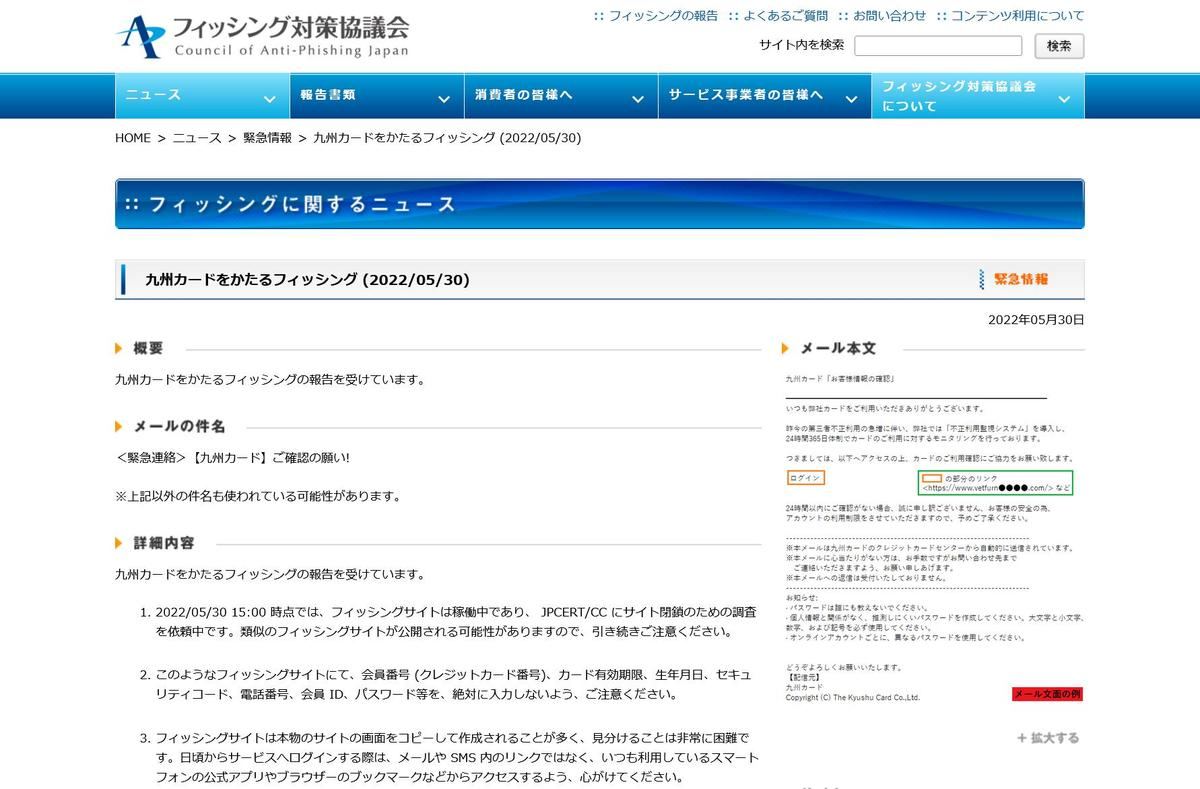
Task: Expand the chevron beside ニュース
Action: (269, 99)
